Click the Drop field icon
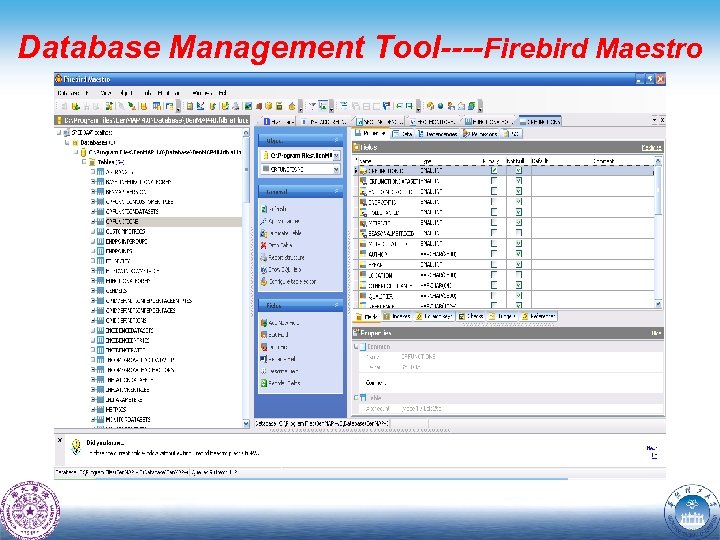This screenshot has height=540, width=720. 264,347
